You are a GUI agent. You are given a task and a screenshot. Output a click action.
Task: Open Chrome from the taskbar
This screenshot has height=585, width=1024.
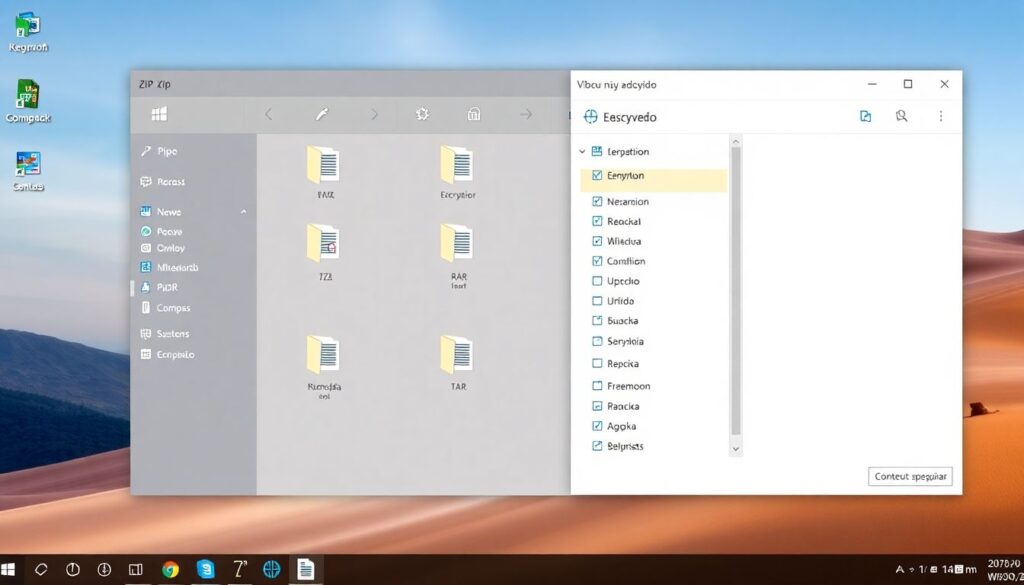pos(170,569)
